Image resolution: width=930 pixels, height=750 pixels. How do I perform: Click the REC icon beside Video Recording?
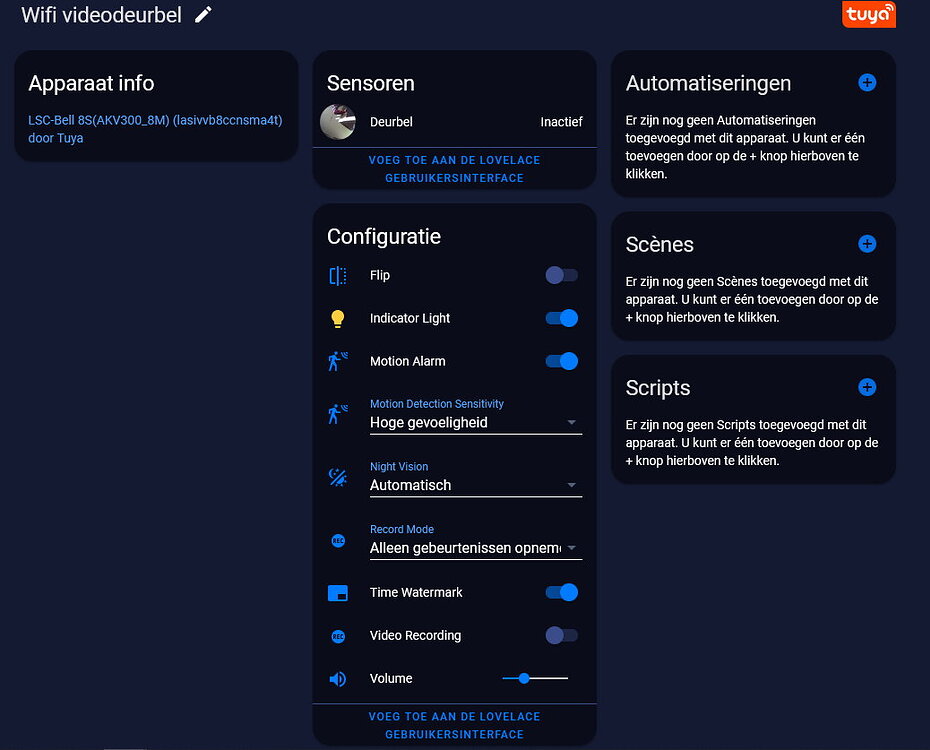(337, 635)
